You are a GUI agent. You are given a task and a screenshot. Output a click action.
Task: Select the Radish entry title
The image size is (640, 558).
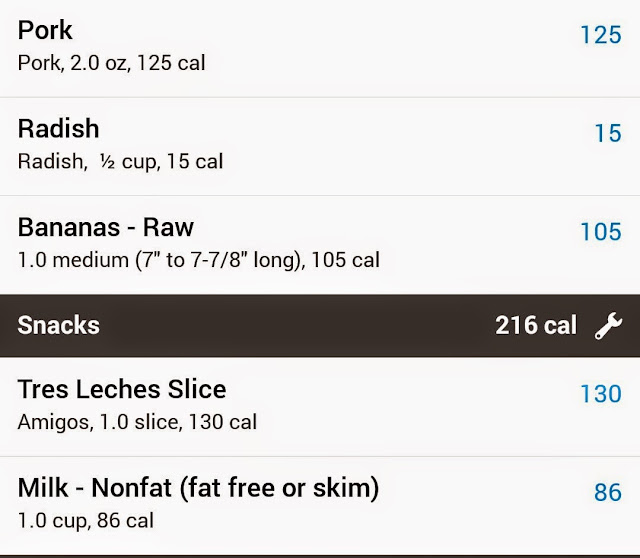point(58,129)
